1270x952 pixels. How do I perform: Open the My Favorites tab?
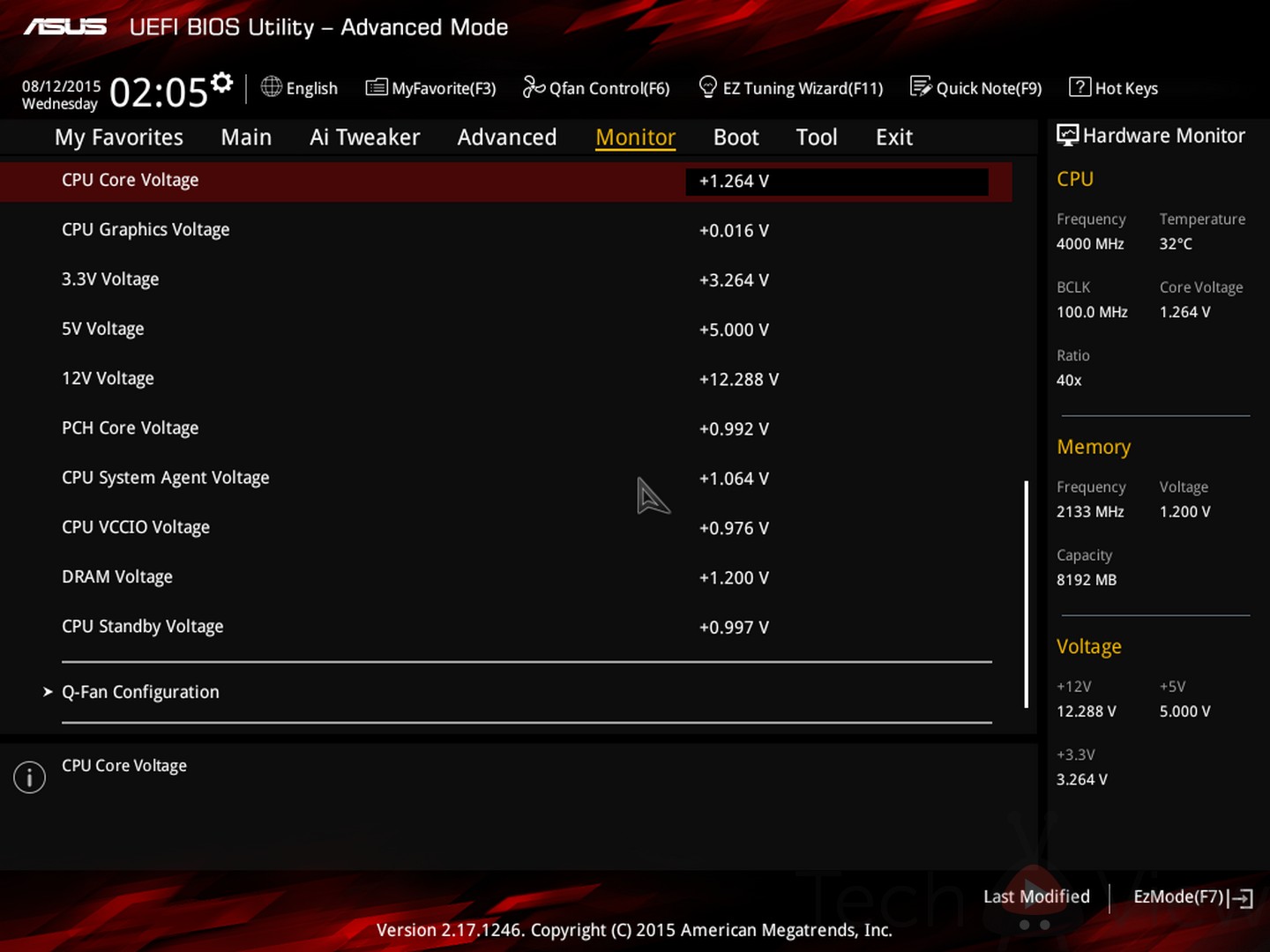pyautogui.click(x=119, y=138)
